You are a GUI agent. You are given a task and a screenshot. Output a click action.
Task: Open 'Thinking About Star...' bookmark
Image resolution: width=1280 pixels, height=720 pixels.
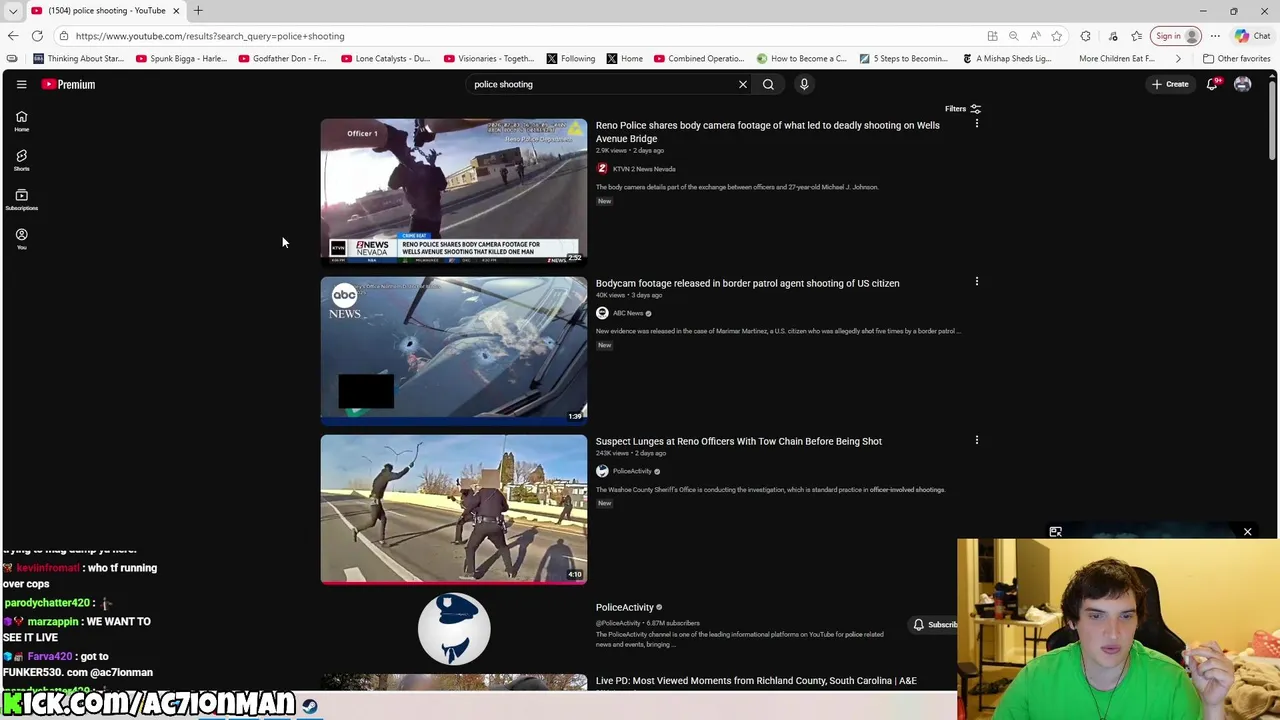coord(79,58)
